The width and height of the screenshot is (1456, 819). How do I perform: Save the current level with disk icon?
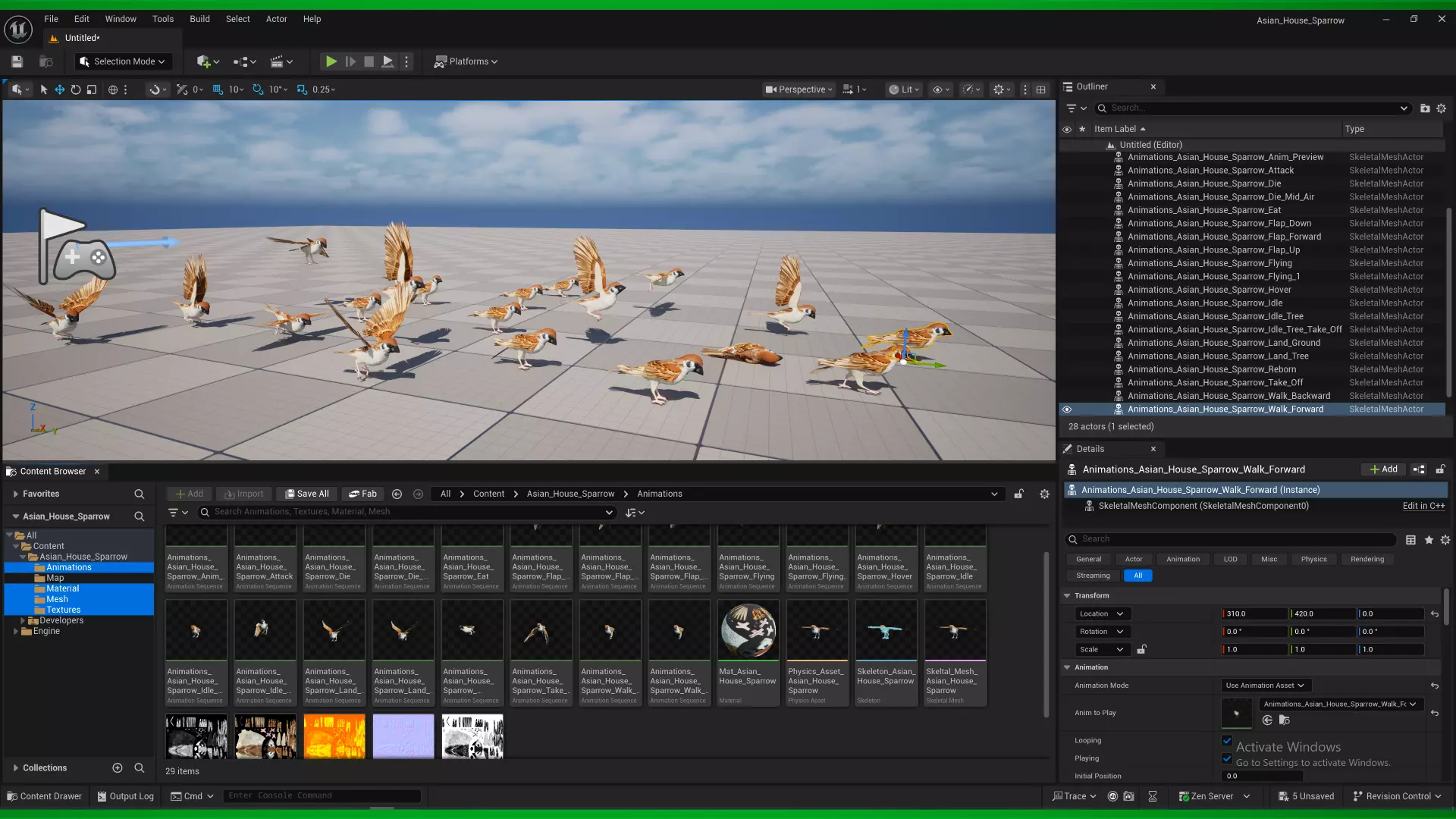[x=17, y=61]
